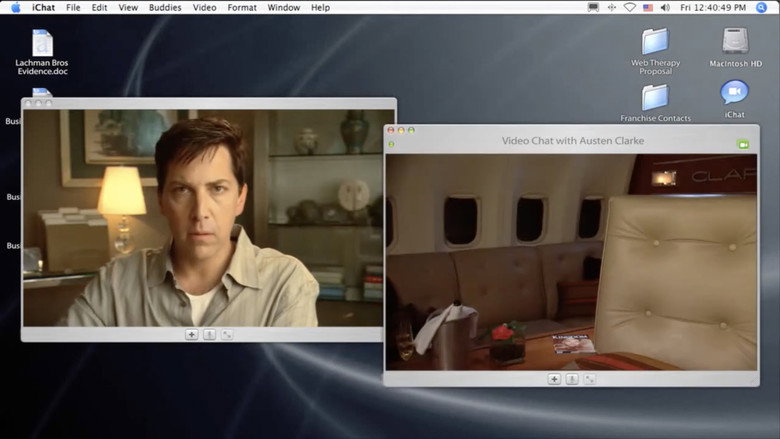Open the Buddies menu

point(165,7)
